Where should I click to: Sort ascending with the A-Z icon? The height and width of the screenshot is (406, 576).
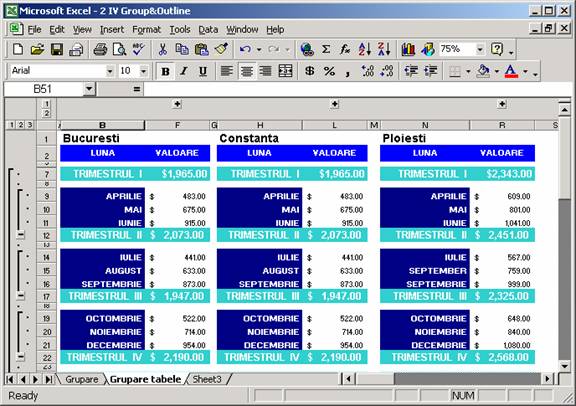(364, 49)
